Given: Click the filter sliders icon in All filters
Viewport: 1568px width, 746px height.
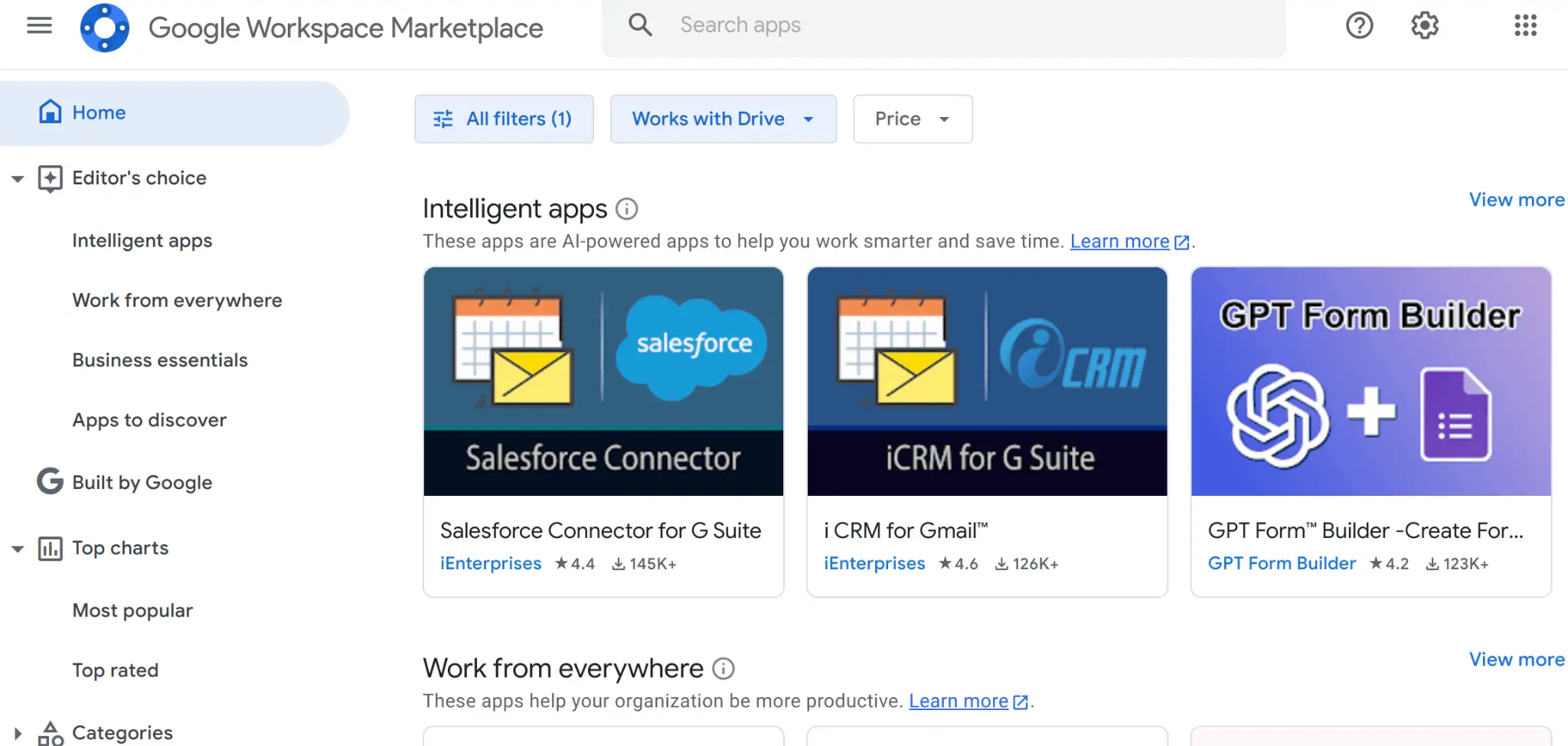Looking at the screenshot, I should coord(443,119).
